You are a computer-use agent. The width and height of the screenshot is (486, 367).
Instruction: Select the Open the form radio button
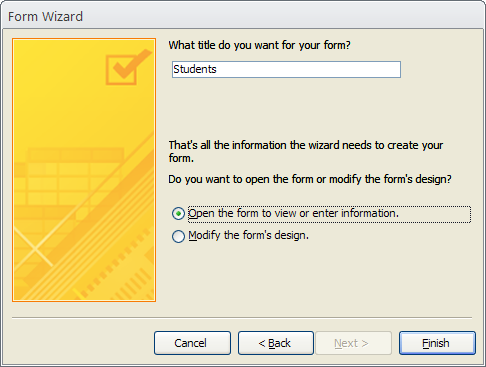(x=178, y=214)
